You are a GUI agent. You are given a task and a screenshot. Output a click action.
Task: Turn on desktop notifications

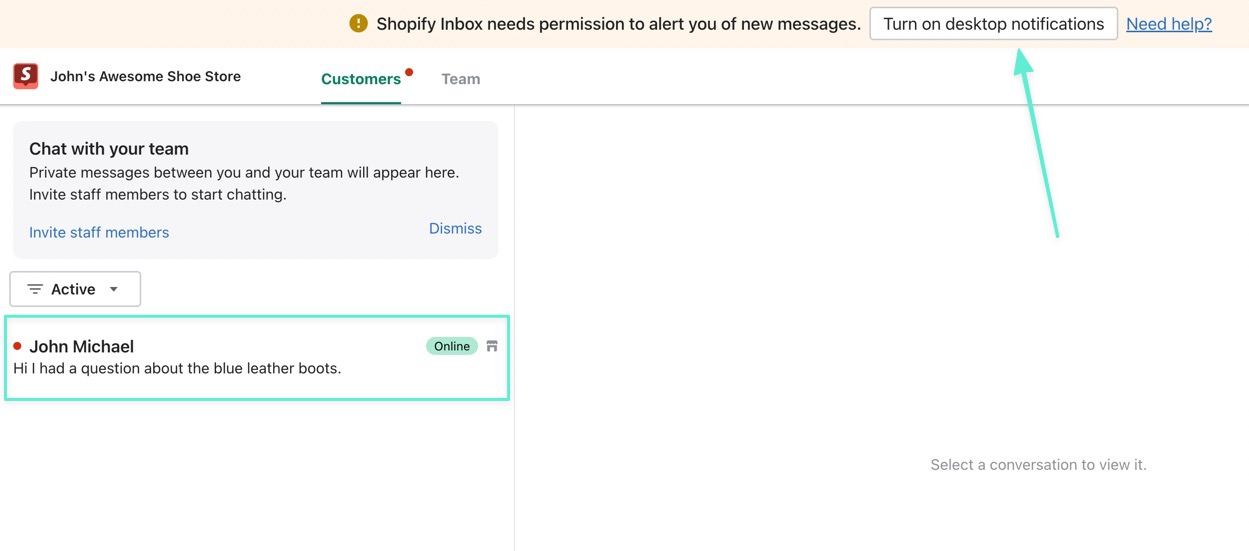pyautogui.click(x=993, y=24)
